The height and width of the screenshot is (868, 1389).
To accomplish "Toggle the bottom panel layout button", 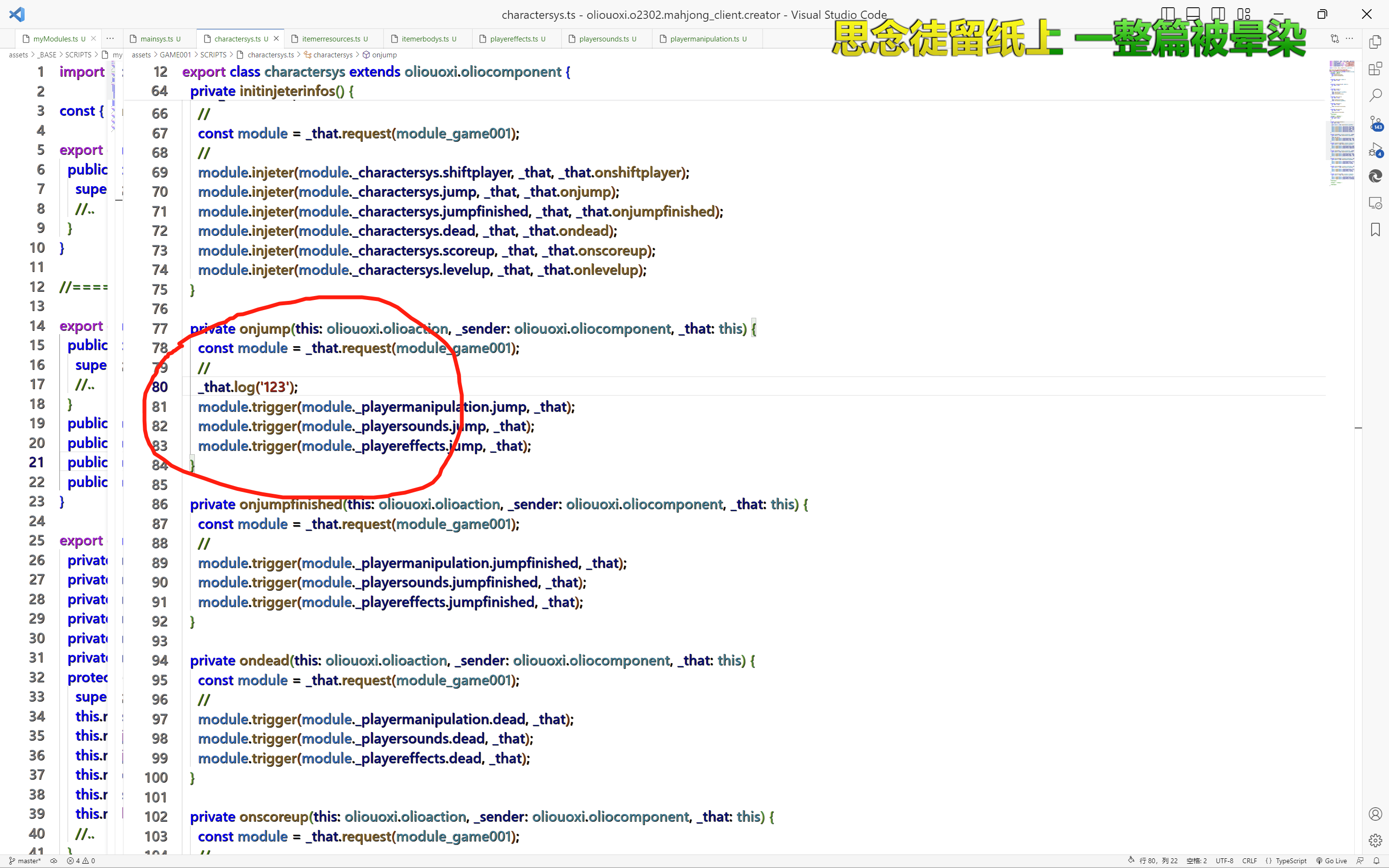I will 1193,14.
